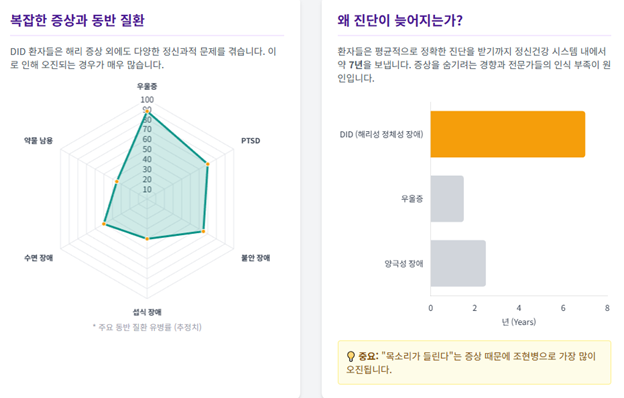Click the 불안 장애 data point on radar
Viewport: 624px width, 398px height.
(x=203, y=231)
